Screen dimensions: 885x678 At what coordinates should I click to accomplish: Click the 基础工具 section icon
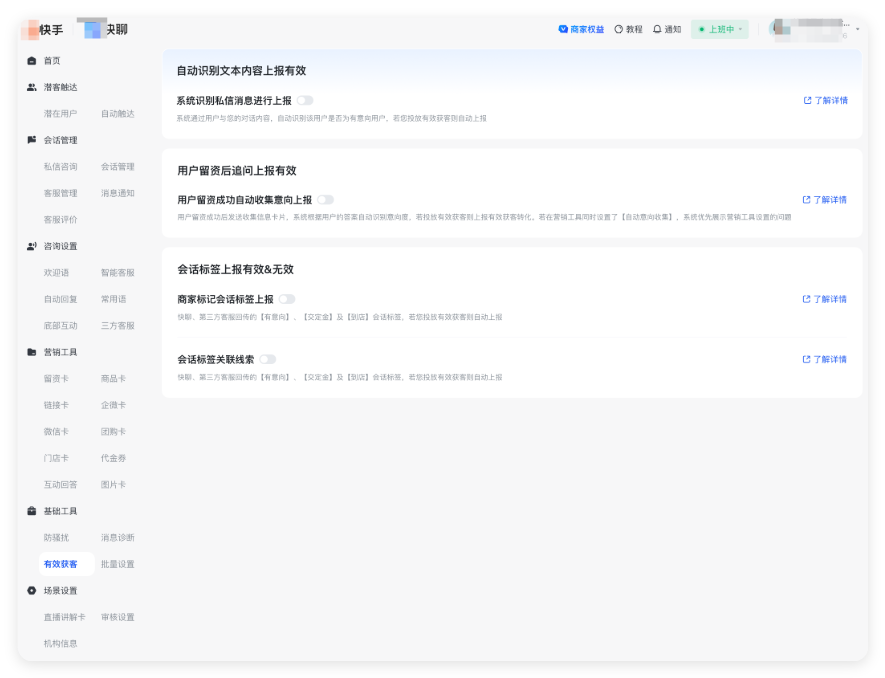(29, 510)
